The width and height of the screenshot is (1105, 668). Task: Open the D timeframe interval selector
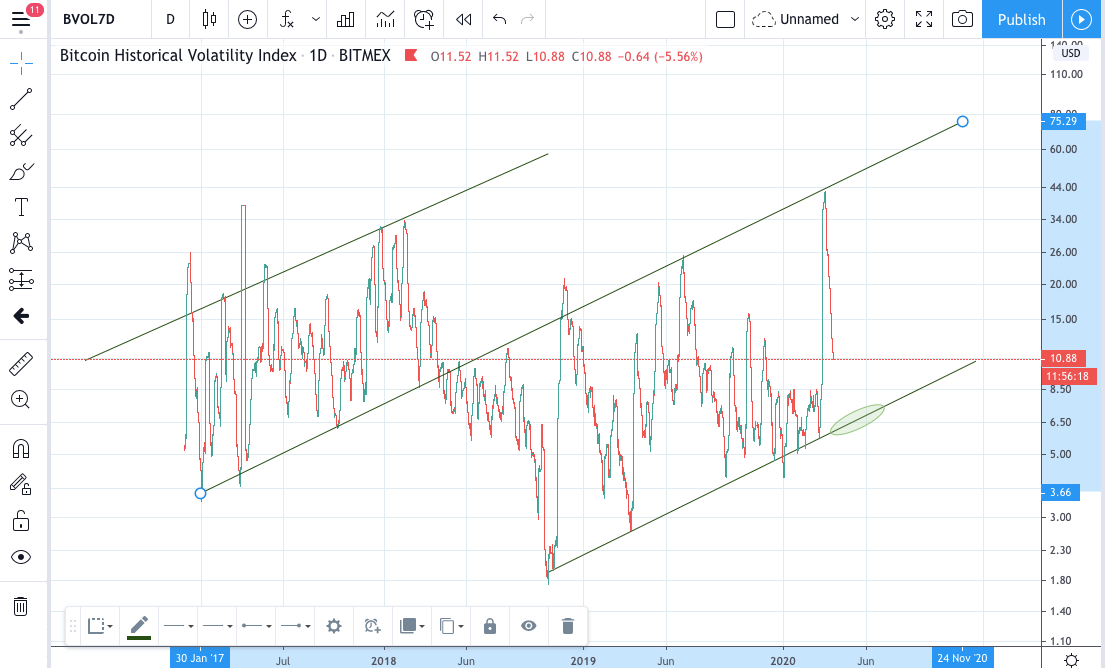pos(170,20)
